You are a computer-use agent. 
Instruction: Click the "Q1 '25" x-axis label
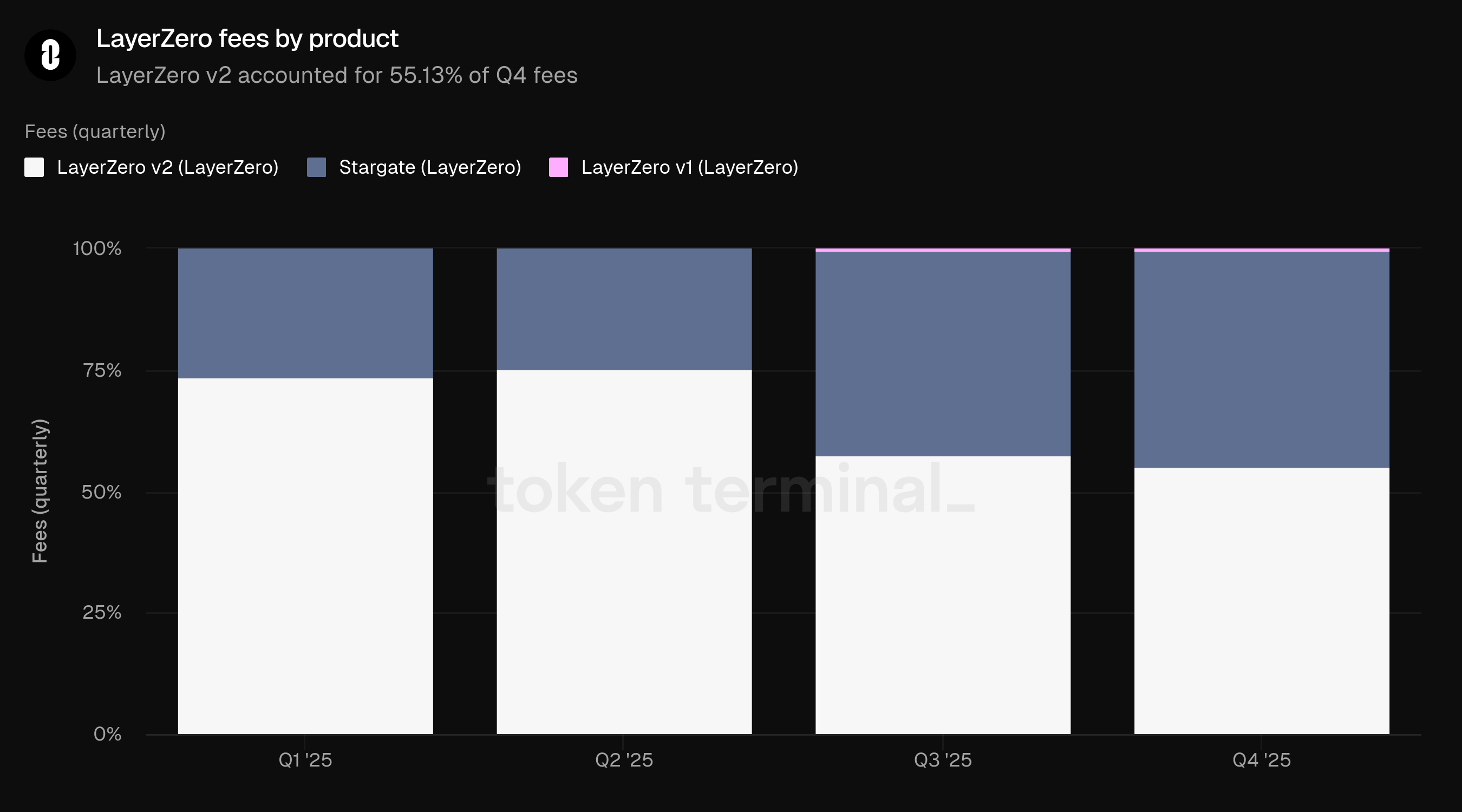305,760
